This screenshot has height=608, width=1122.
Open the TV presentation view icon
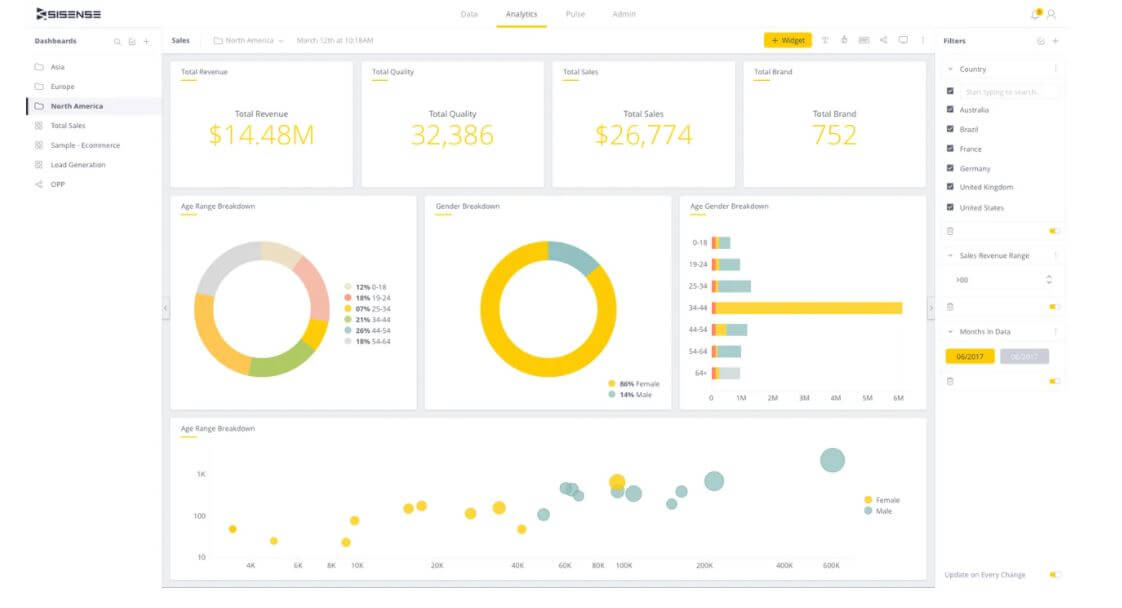tap(903, 40)
